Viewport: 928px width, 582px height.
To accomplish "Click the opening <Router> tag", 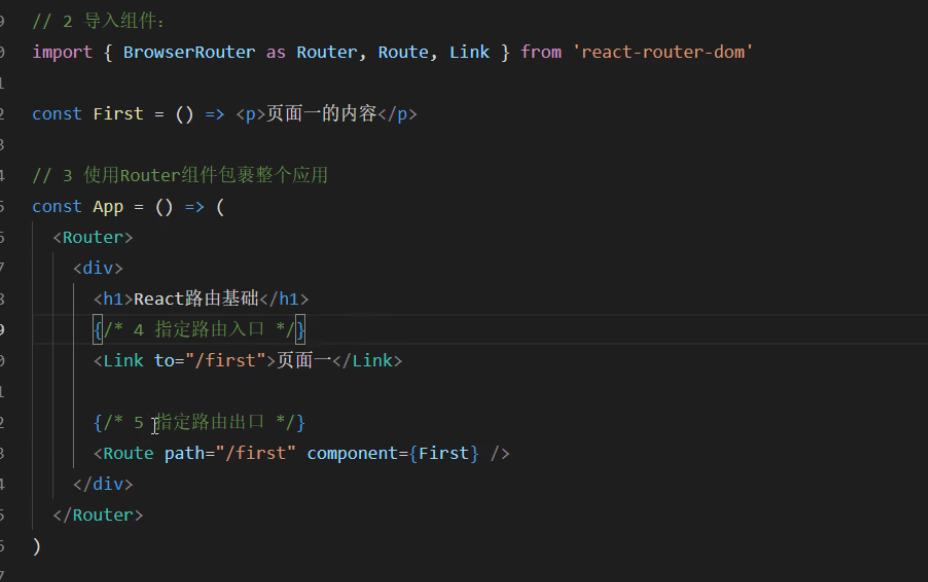I will click(93, 238).
